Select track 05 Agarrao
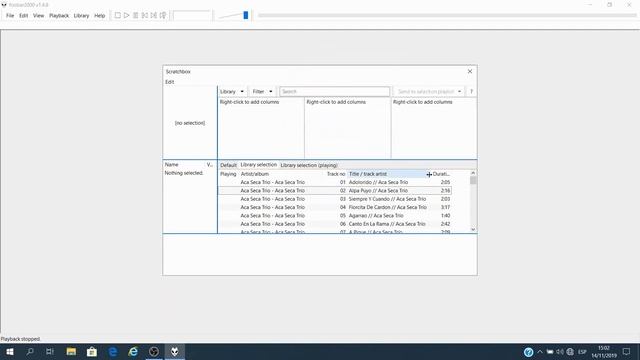Image resolution: width=640 pixels, height=360 pixels. pos(335,216)
